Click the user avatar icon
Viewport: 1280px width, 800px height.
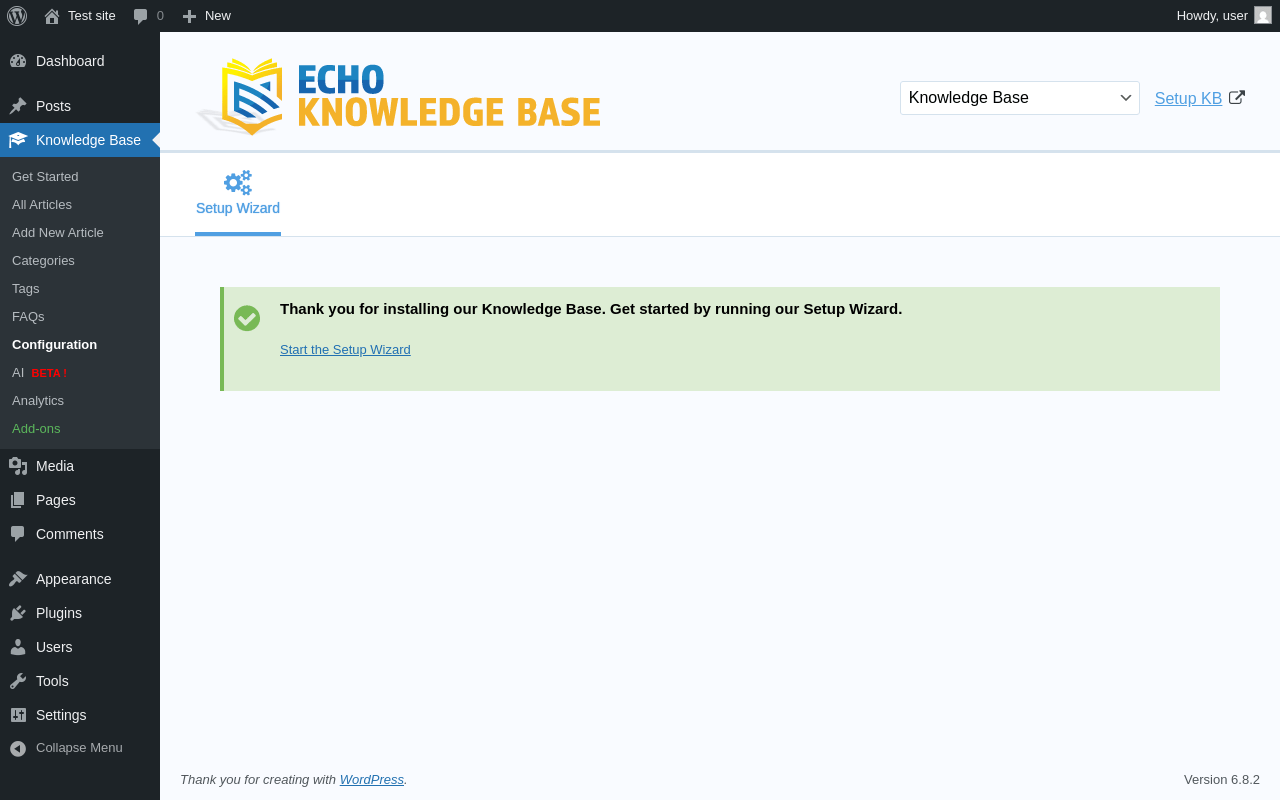coord(1263,15)
